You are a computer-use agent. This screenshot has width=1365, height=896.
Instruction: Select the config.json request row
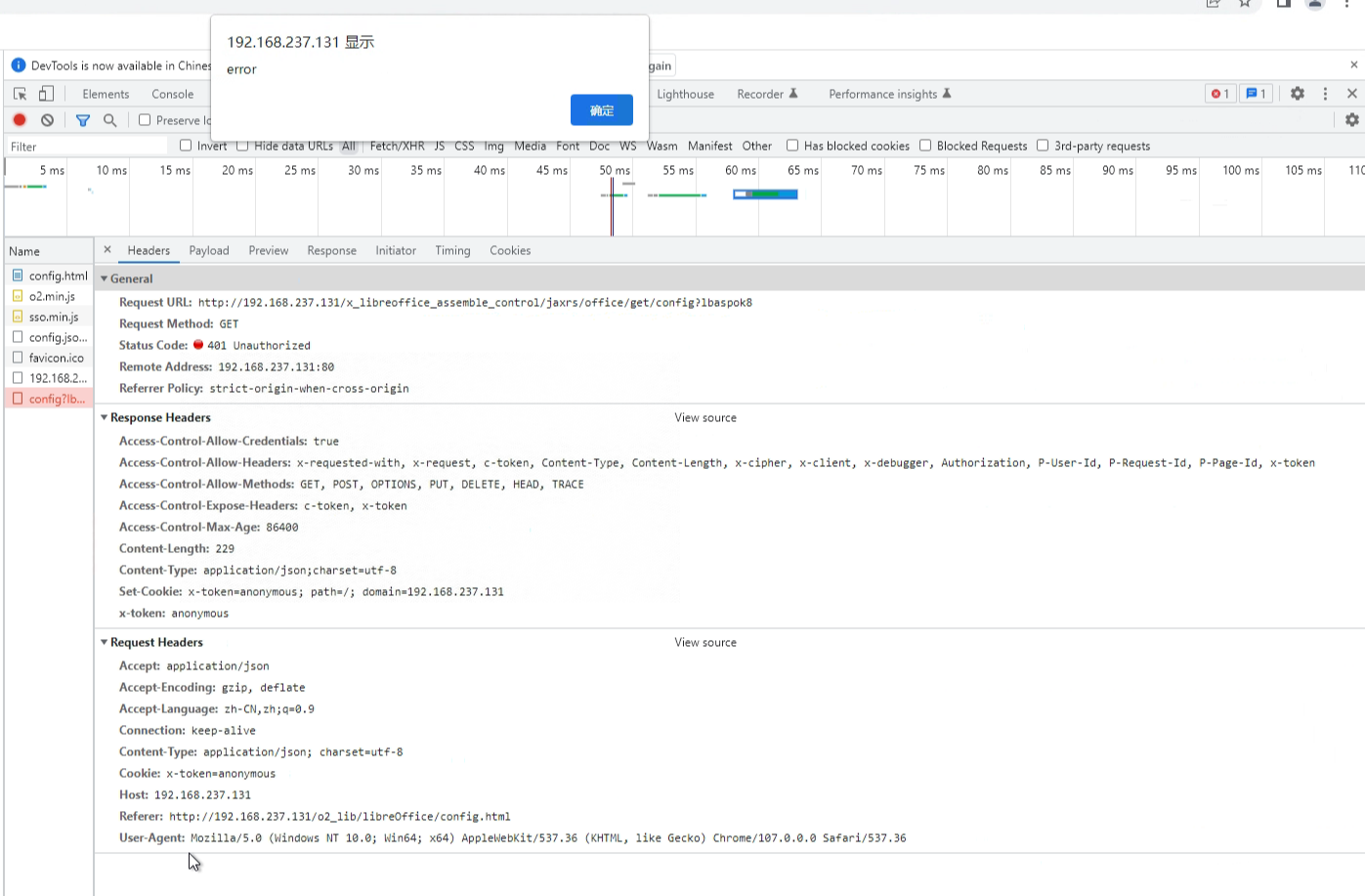49,337
